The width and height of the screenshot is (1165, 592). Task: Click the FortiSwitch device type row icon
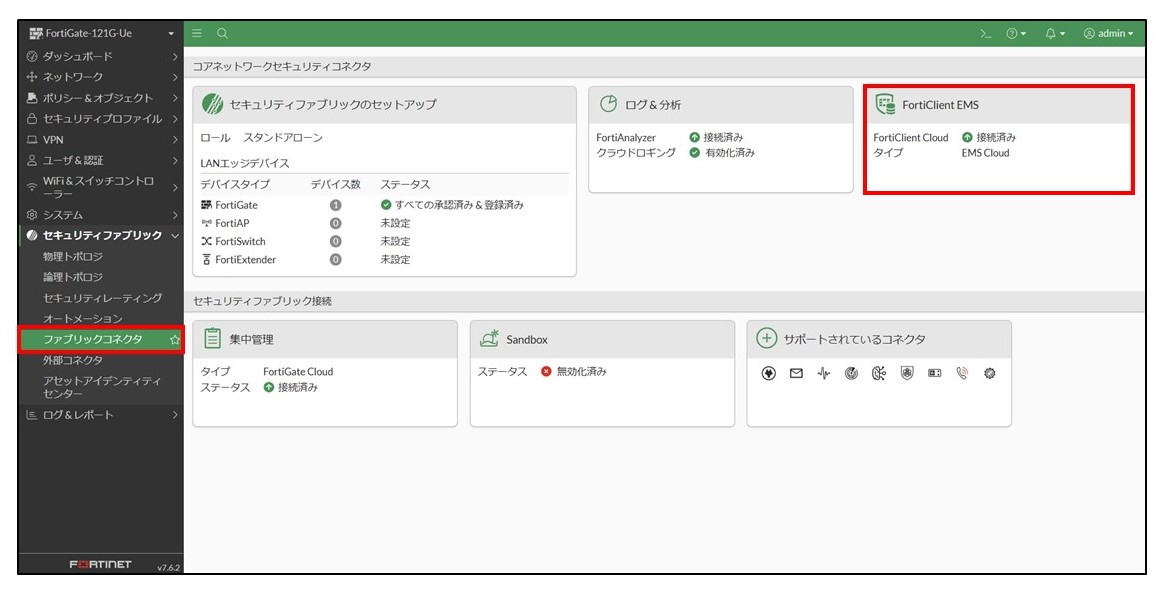[x=207, y=241]
